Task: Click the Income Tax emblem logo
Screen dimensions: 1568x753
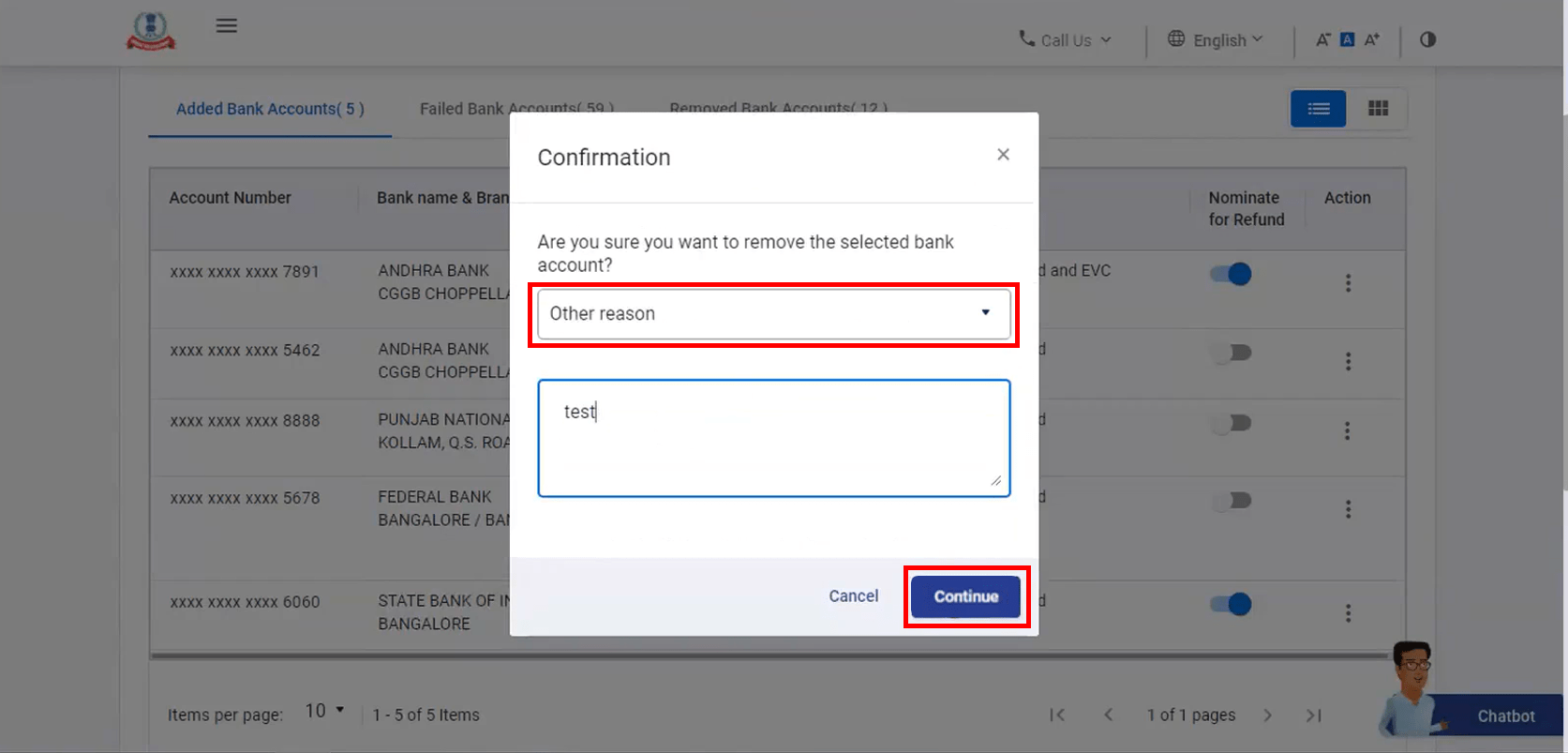Action: tap(151, 31)
